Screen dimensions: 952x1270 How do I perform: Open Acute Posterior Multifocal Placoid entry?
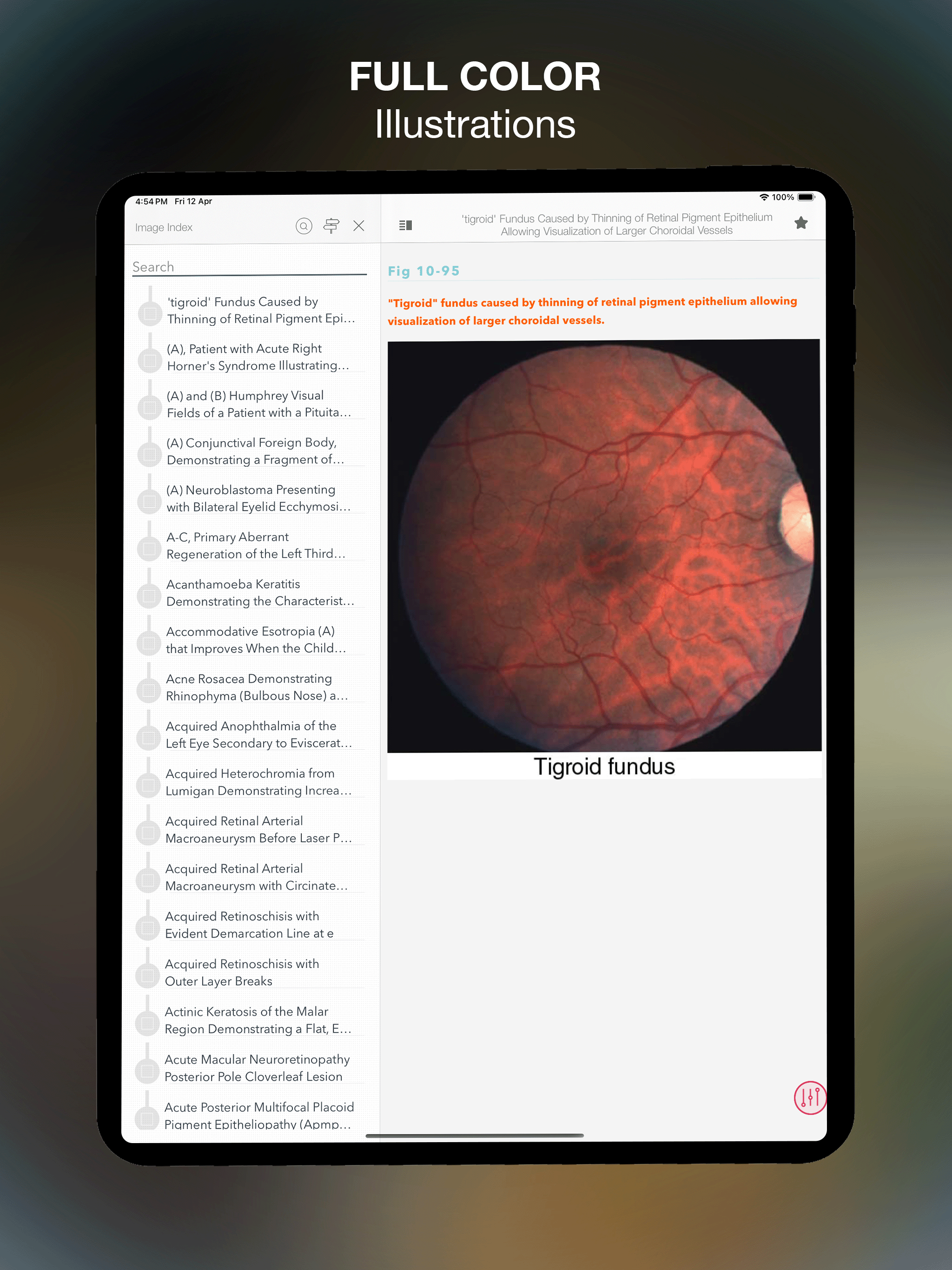point(251,1116)
